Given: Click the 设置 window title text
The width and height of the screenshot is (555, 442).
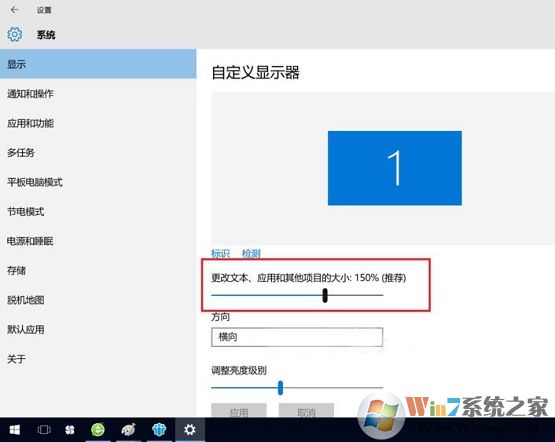Looking at the screenshot, I should 44,10.
